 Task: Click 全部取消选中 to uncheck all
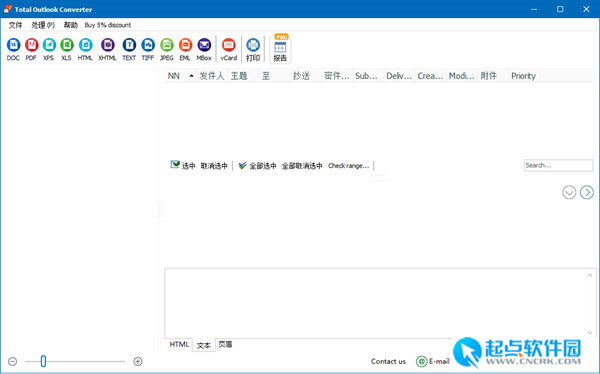(x=302, y=166)
